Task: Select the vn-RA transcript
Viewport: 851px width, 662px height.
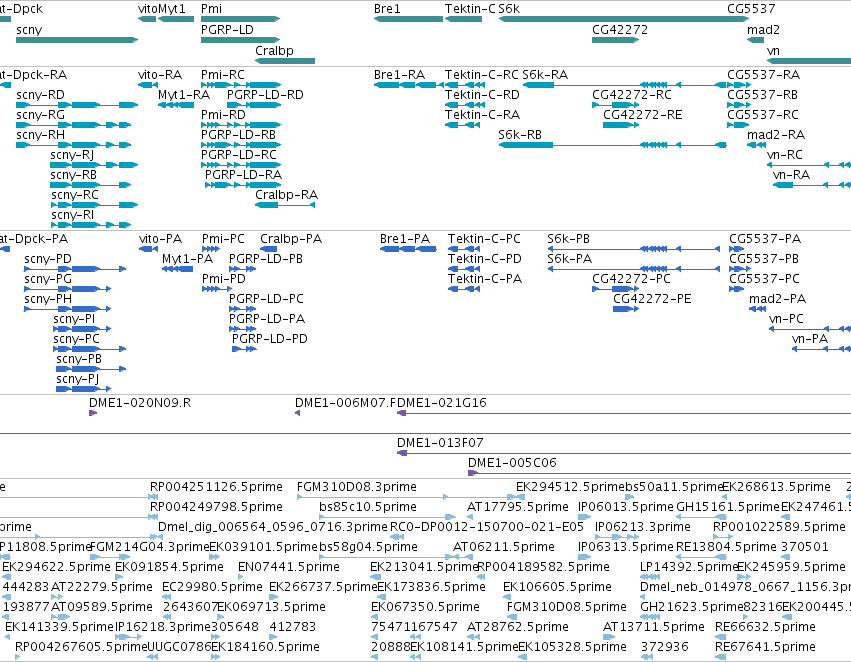Action: tap(812, 185)
